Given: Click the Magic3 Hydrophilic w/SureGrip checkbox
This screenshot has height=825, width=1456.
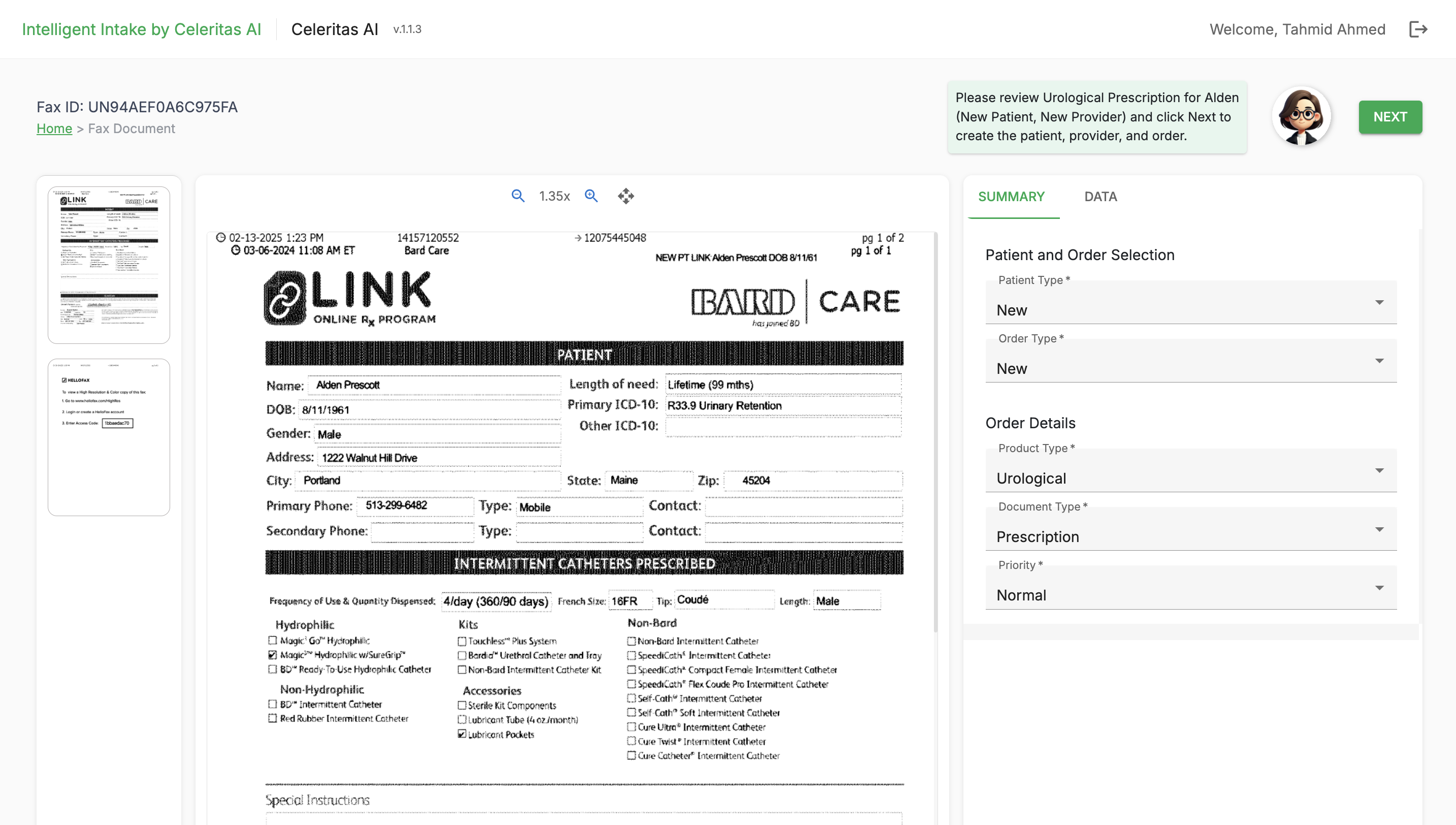Looking at the screenshot, I should point(272,655).
